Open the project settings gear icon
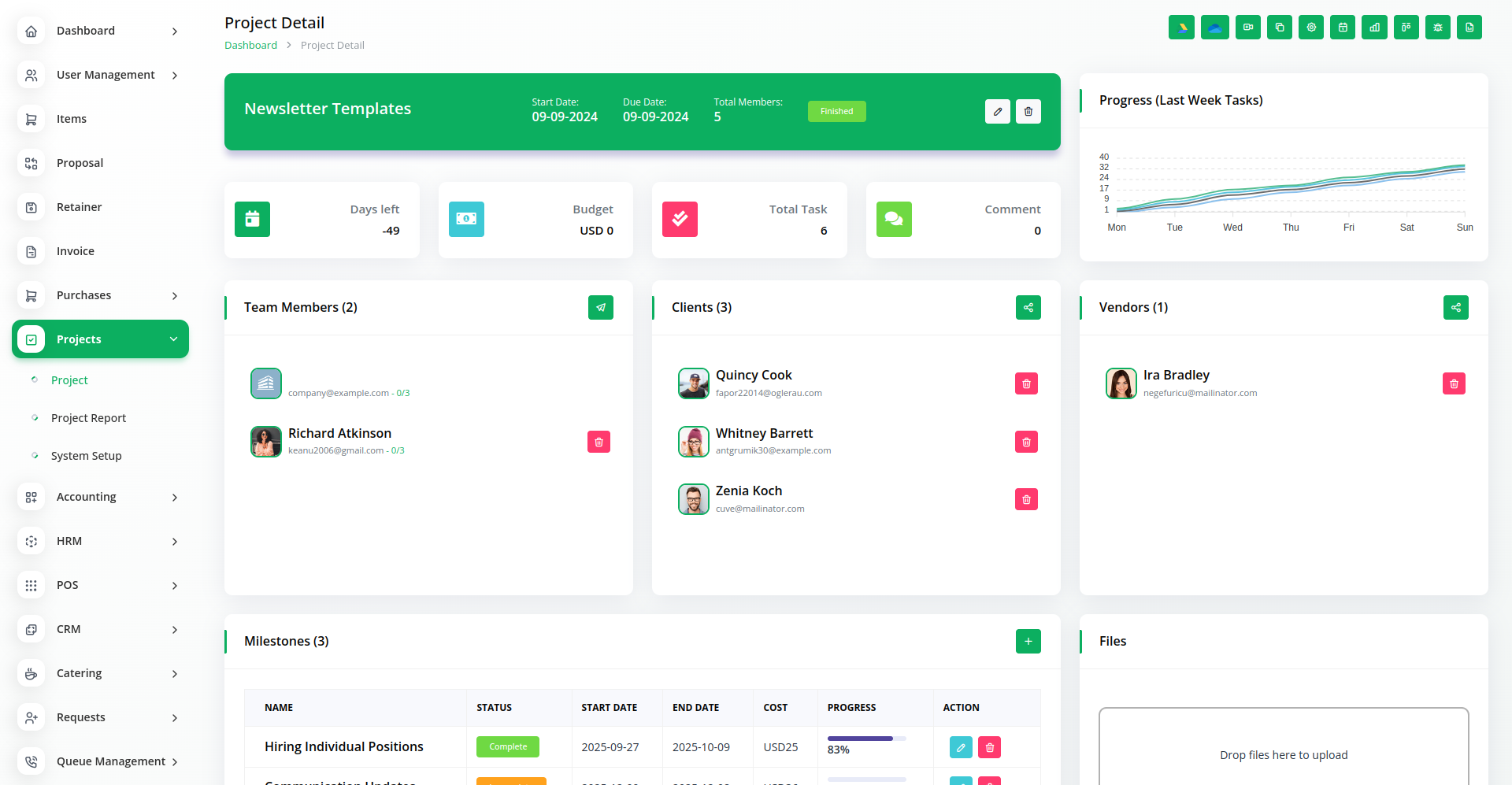Viewport: 1512px width, 785px height. click(1311, 28)
